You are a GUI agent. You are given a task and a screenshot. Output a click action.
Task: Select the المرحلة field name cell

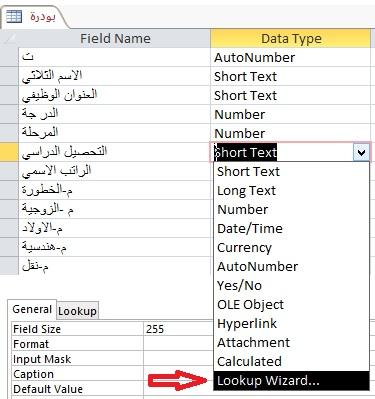(115, 133)
